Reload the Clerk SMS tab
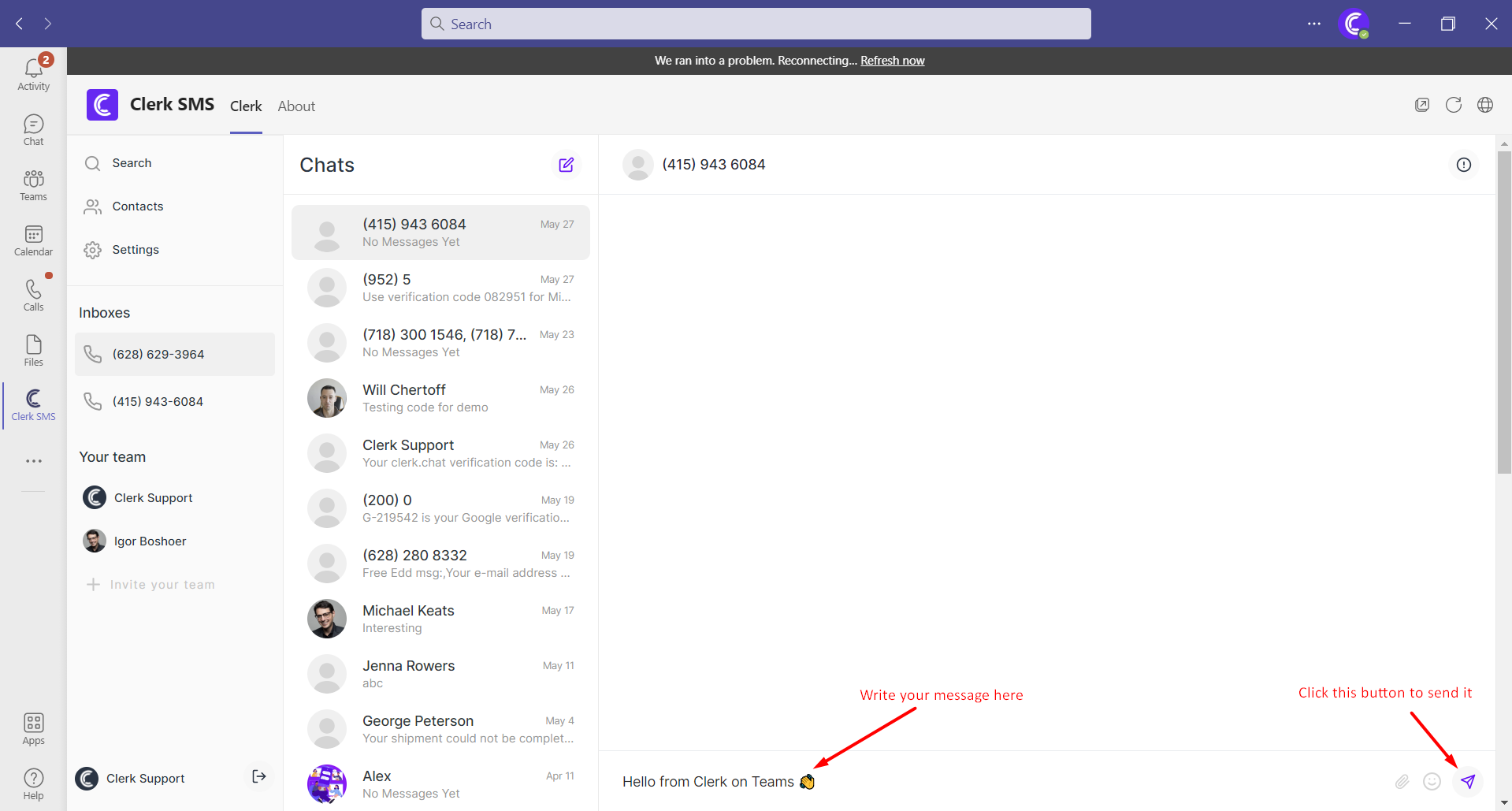Viewport: 1512px width, 811px height. [1454, 105]
